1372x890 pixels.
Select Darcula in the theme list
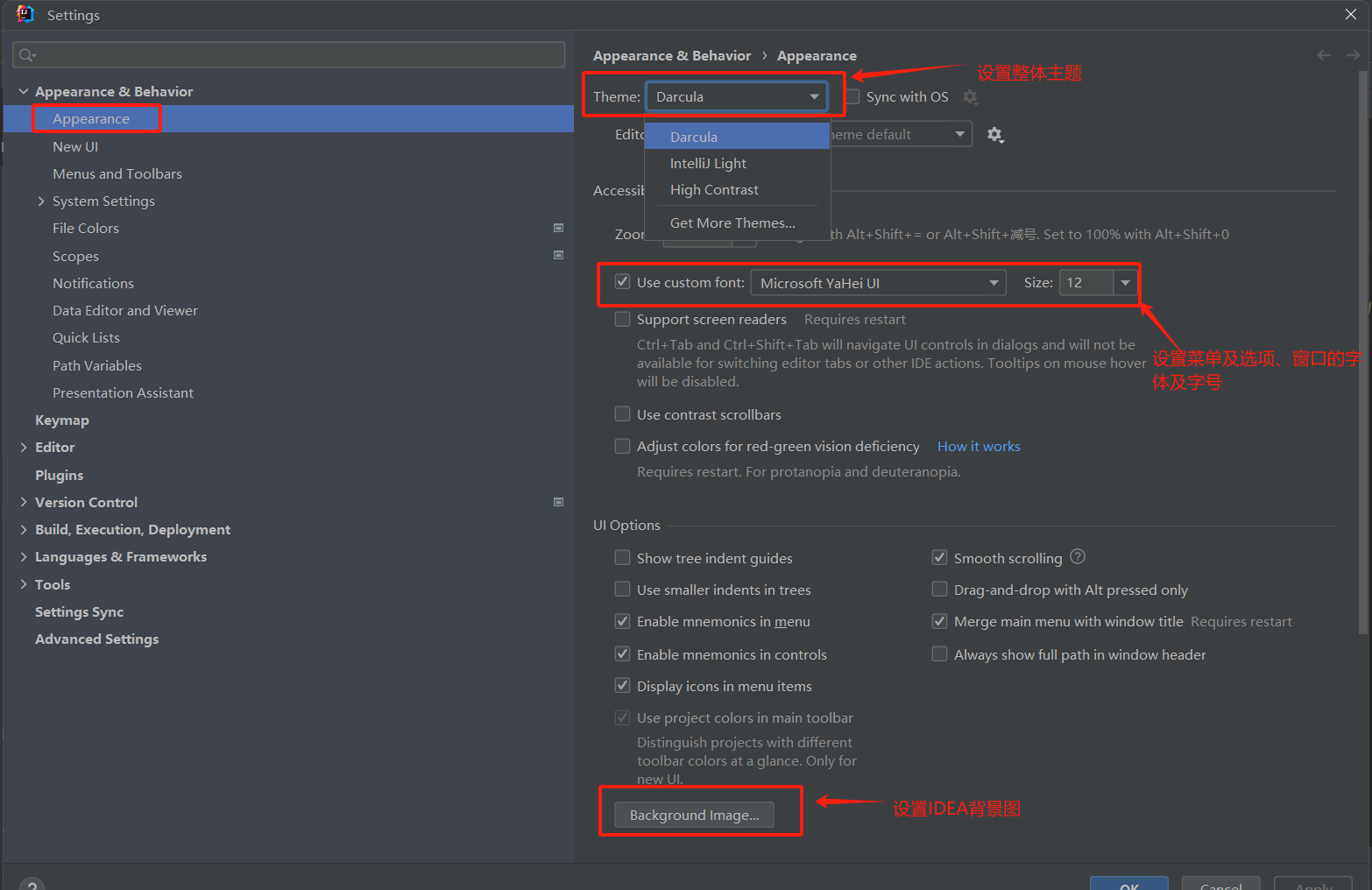pos(737,137)
